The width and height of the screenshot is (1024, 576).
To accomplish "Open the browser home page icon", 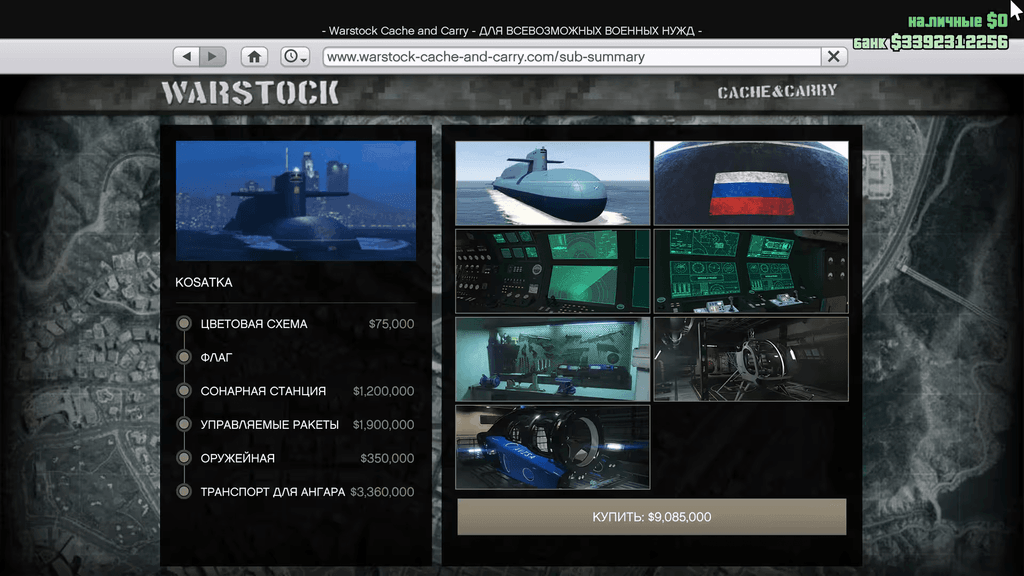I will pos(254,57).
